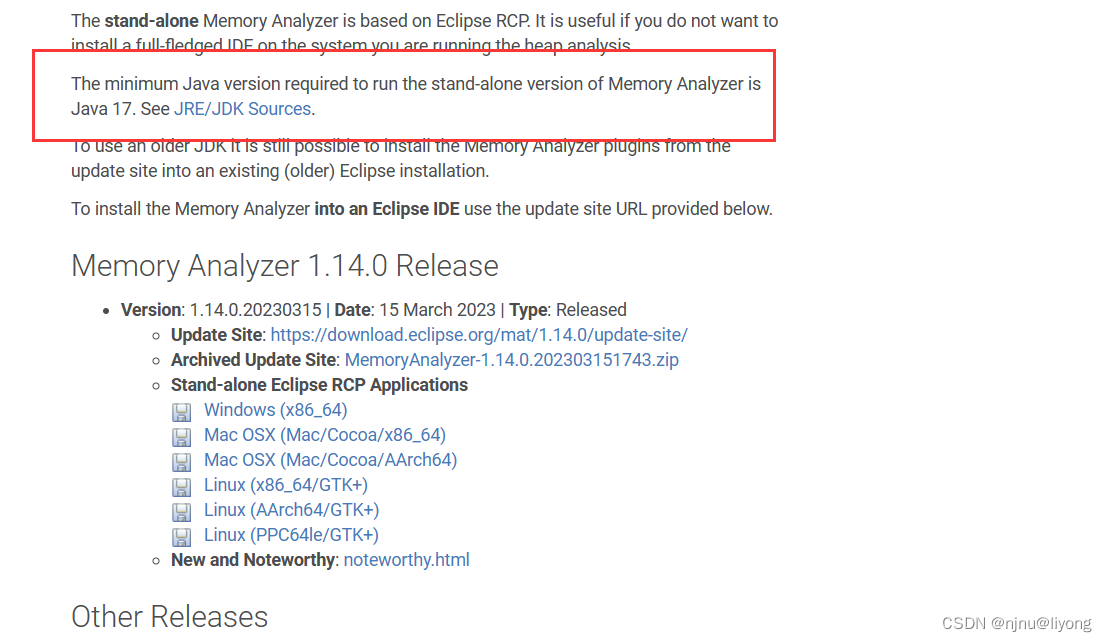Open the Windows (x86_64) download link

point(275,410)
